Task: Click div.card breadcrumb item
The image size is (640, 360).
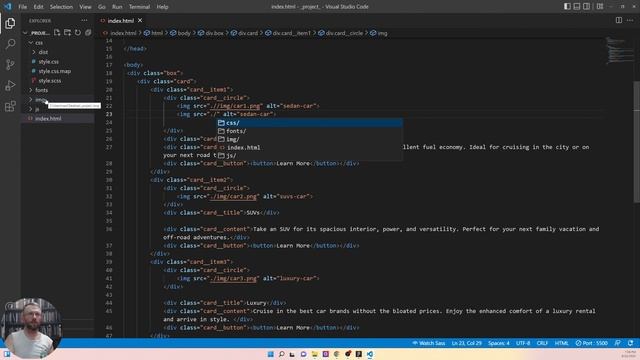Action: [244, 33]
